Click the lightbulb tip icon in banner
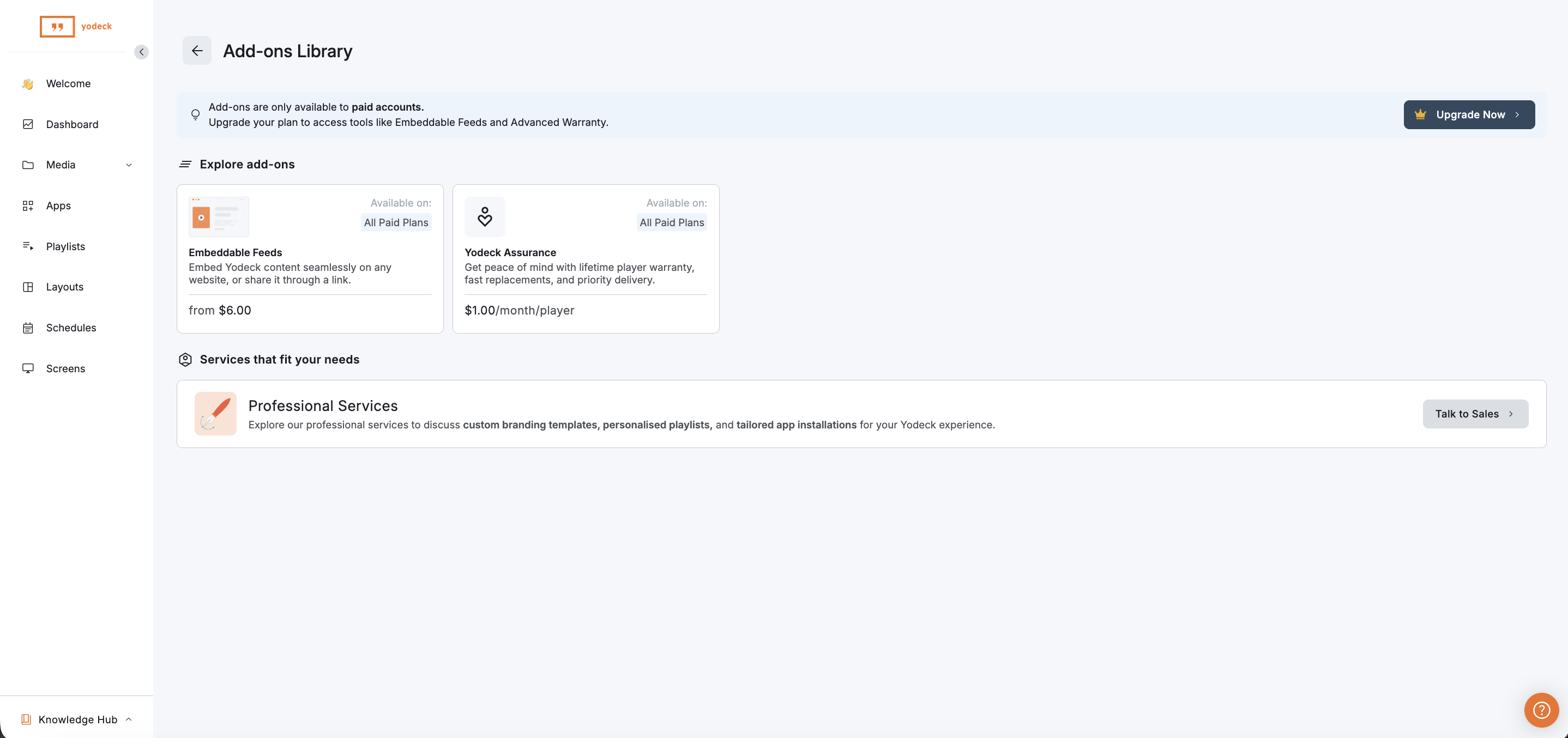Image resolution: width=1568 pixels, height=738 pixels. pyautogui.click(x=195, y=114)
